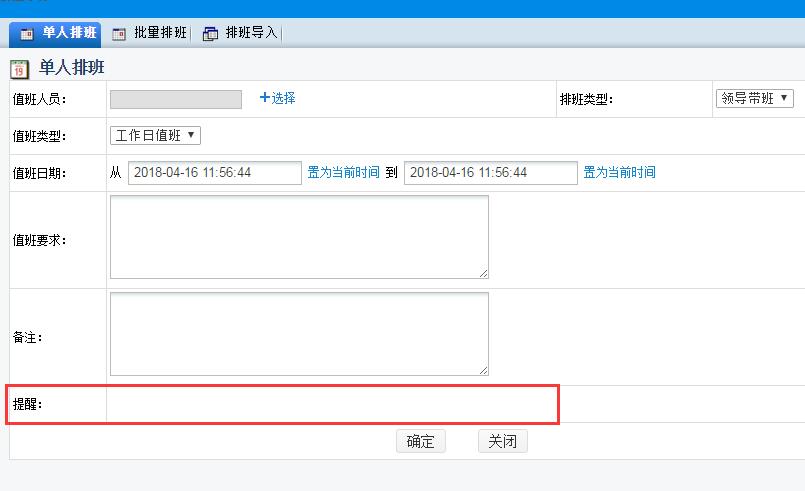Click the 值班日期: label
This screenshot has width=805, height=491.
[x=40, y=173]
